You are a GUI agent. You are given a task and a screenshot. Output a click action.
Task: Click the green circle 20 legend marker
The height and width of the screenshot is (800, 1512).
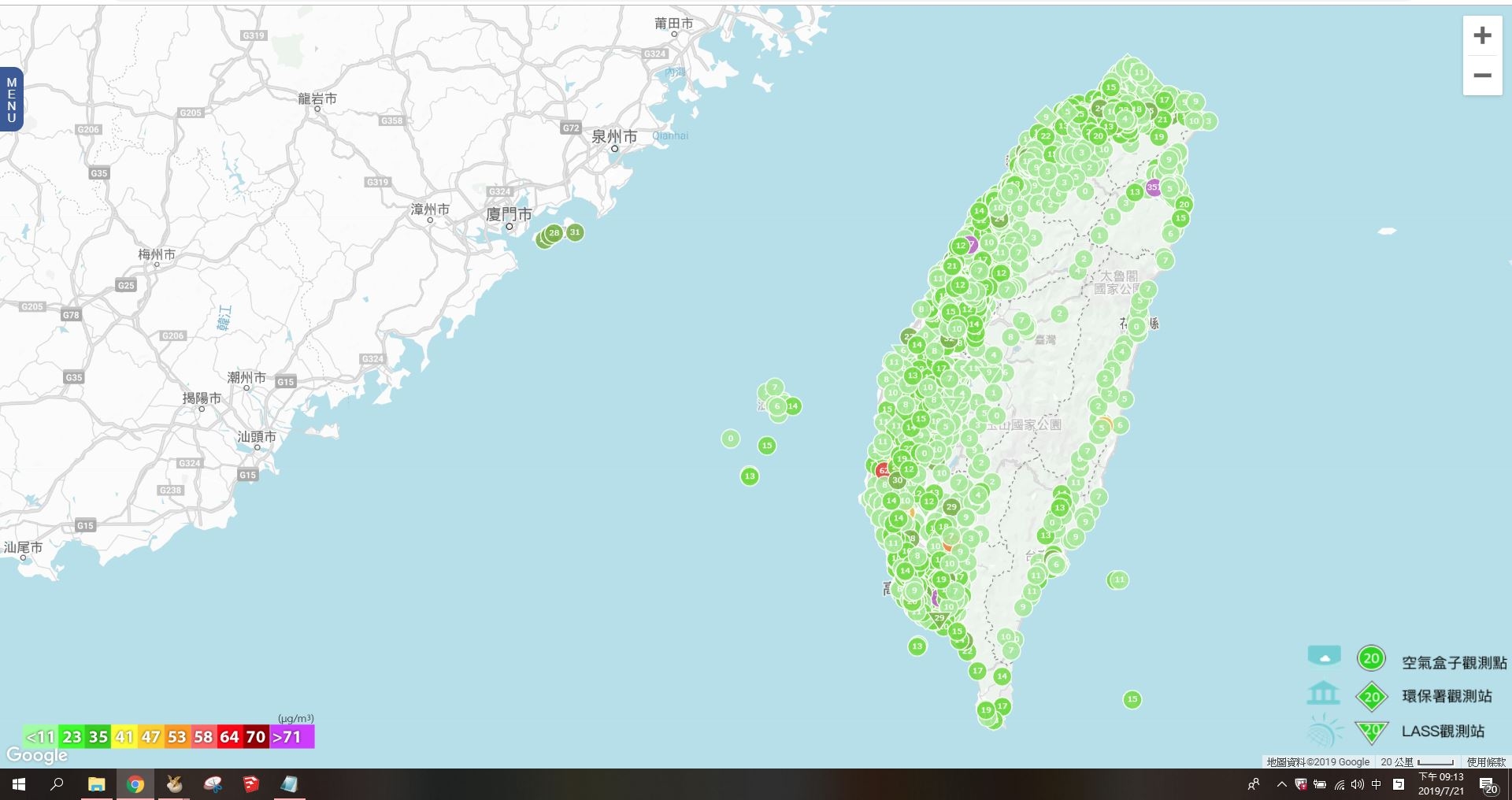point(1371,658)
